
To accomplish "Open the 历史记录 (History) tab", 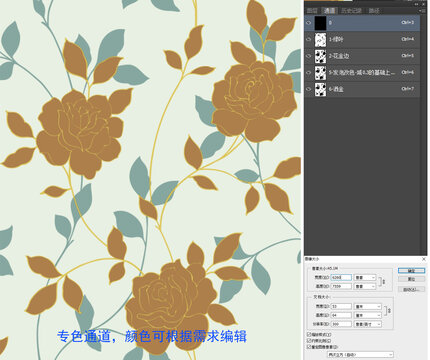I will click(351, 11).
